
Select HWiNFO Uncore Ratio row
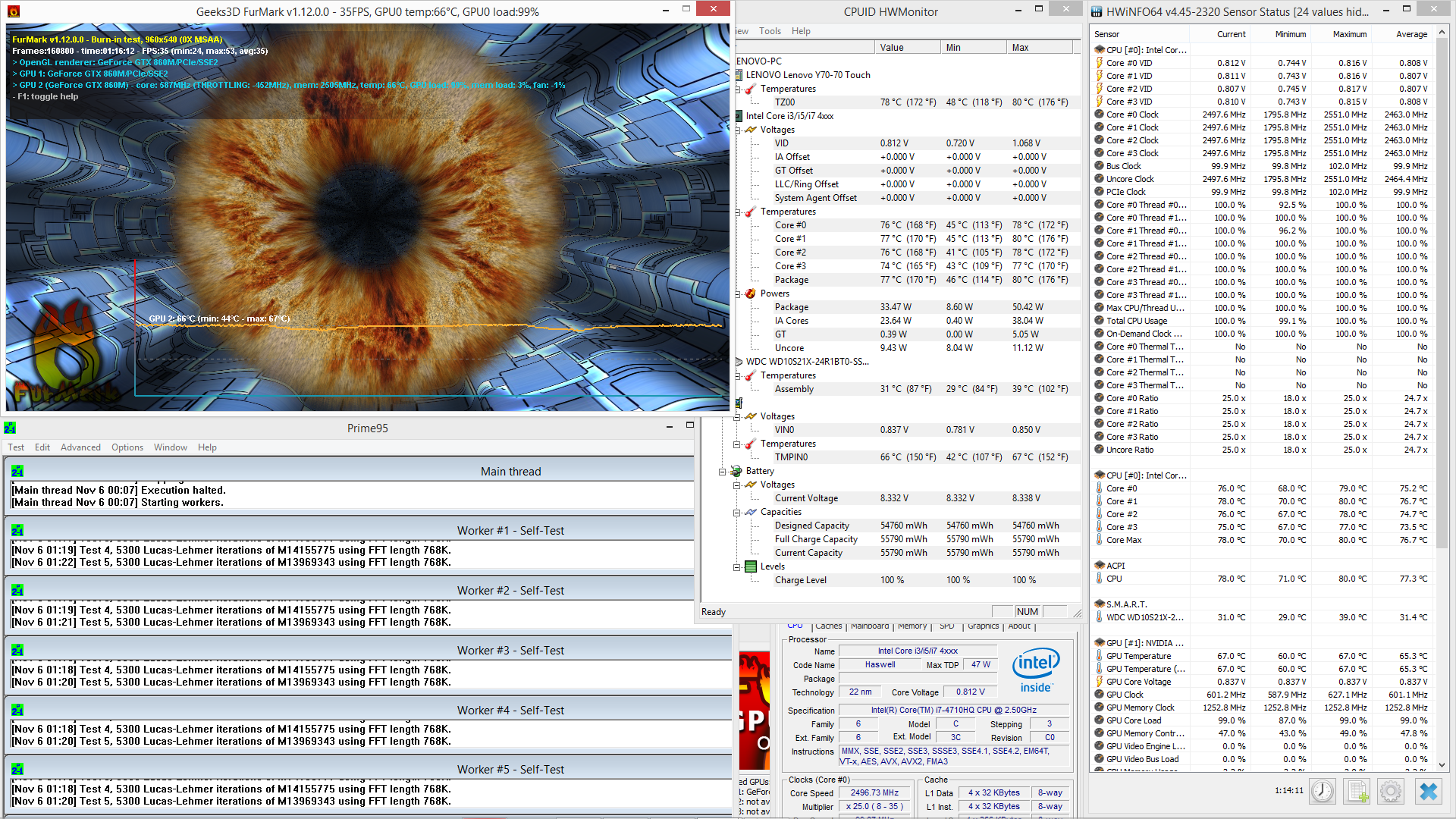[1262, 450]
